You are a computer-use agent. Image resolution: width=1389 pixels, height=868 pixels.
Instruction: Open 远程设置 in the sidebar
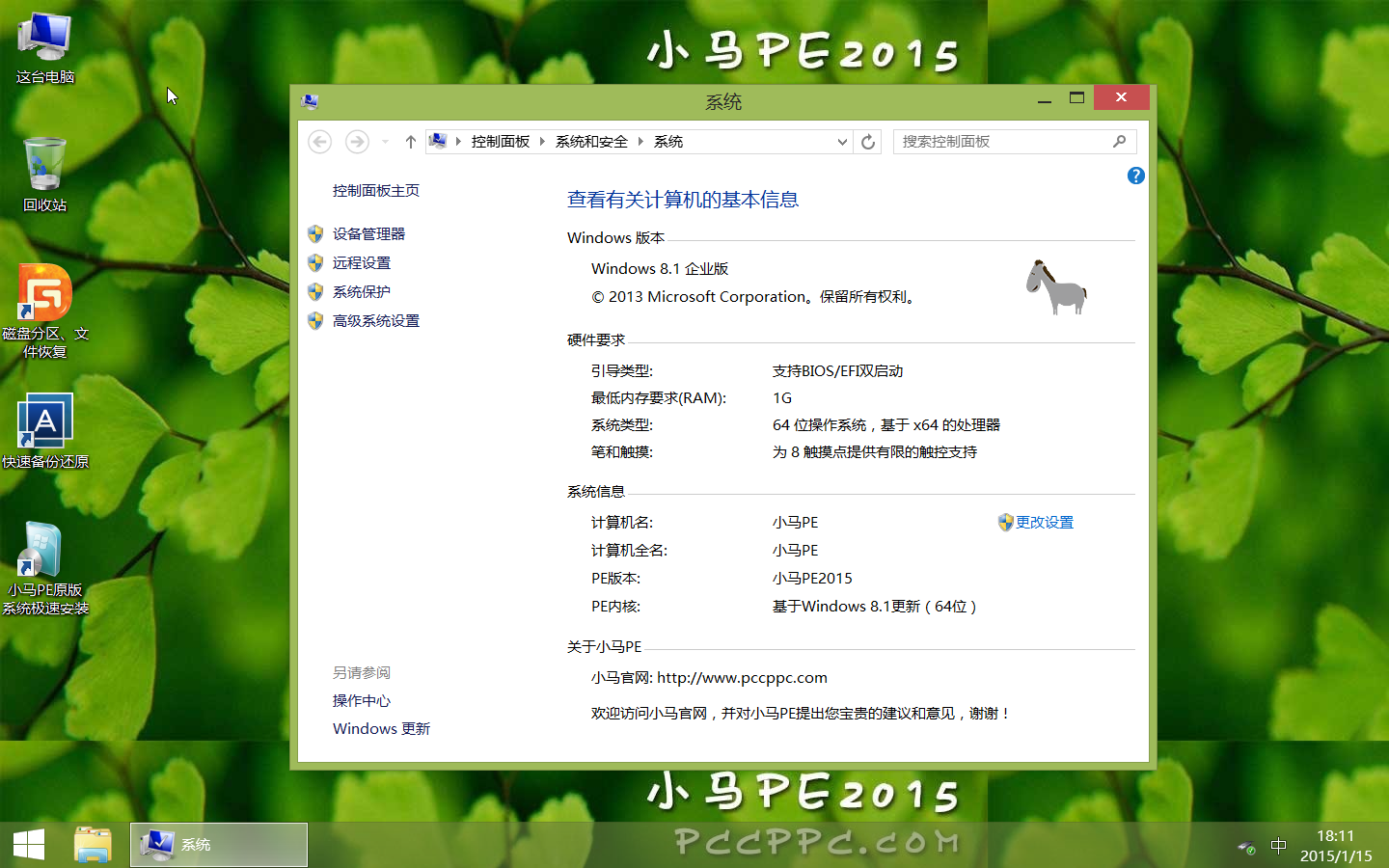click(362, 263)
